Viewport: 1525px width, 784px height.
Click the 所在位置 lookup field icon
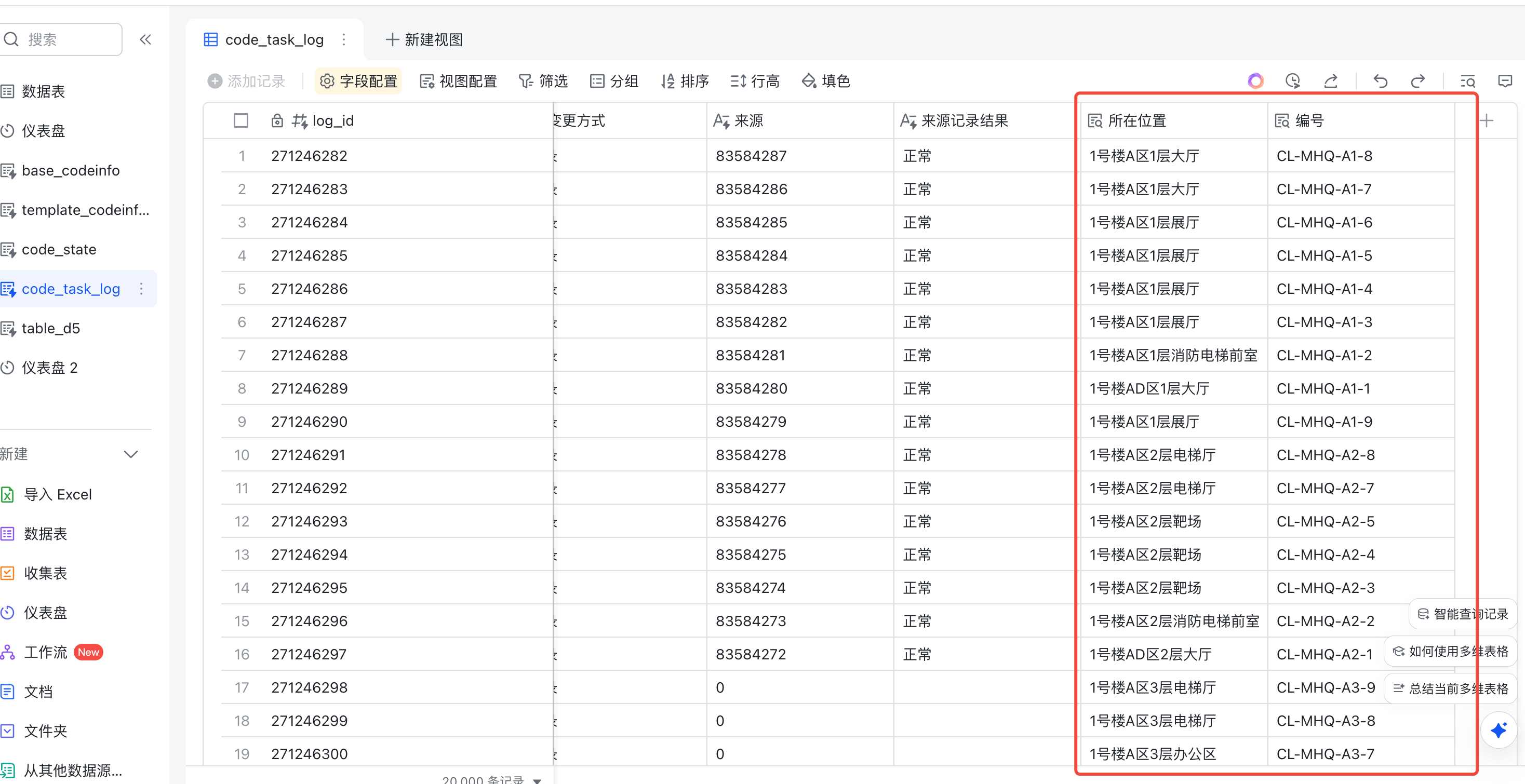coord(1094,120)
